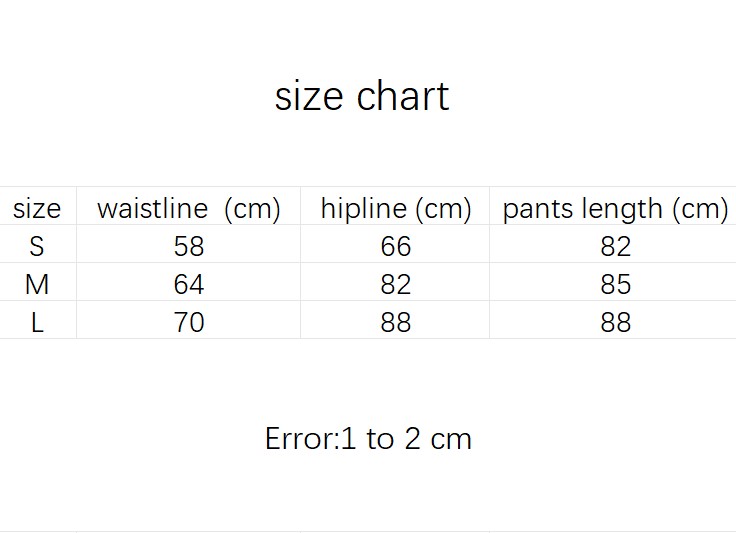Select waistline value 70 for size L
This screenshot has height=533, width=736.
[x=188, y=322]
